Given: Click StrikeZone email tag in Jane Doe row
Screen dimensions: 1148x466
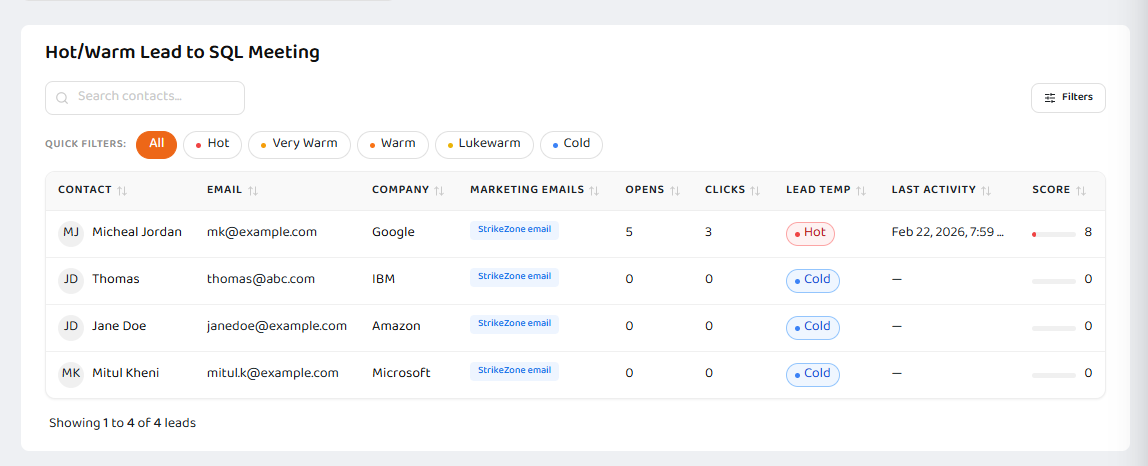Looking at the screenshot, I should coord(514,324).
